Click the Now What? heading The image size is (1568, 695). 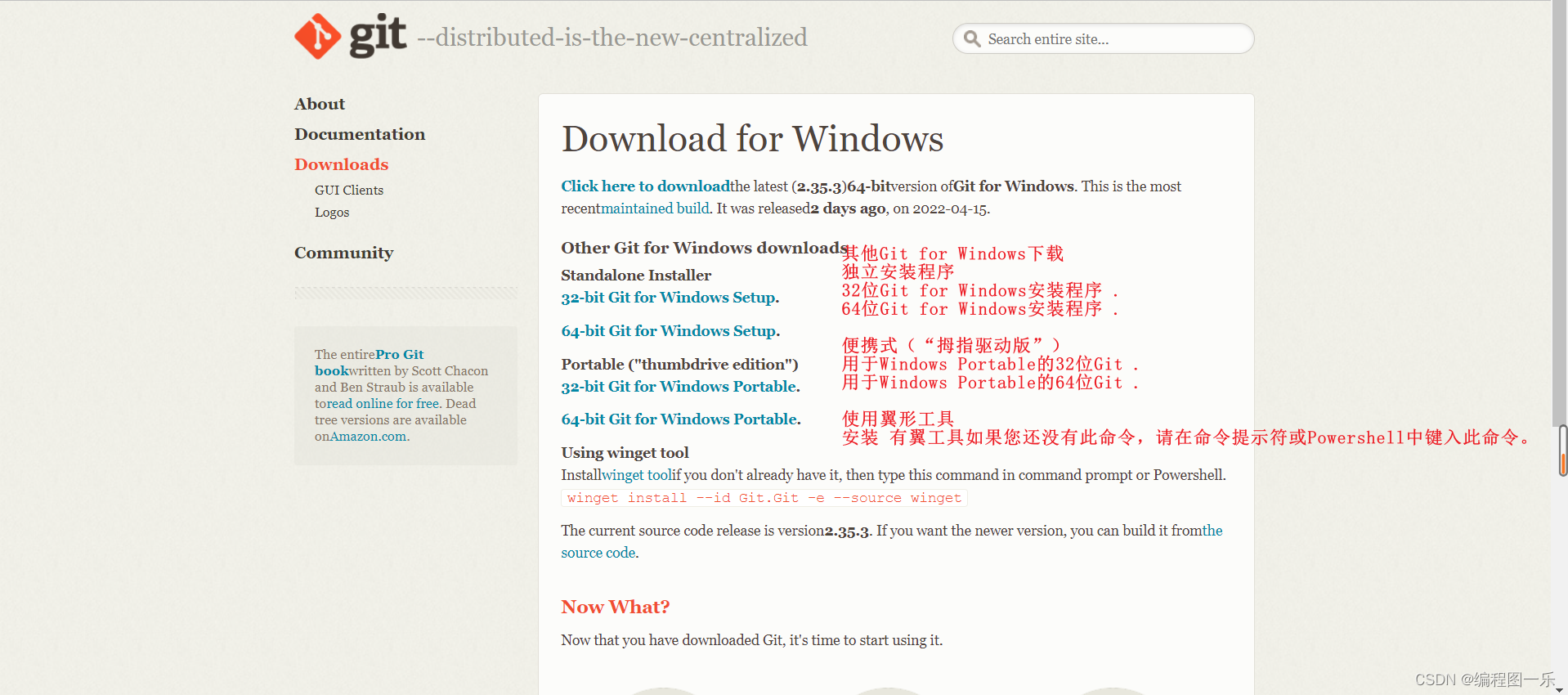pyautogui.click(x=615, y=607)
